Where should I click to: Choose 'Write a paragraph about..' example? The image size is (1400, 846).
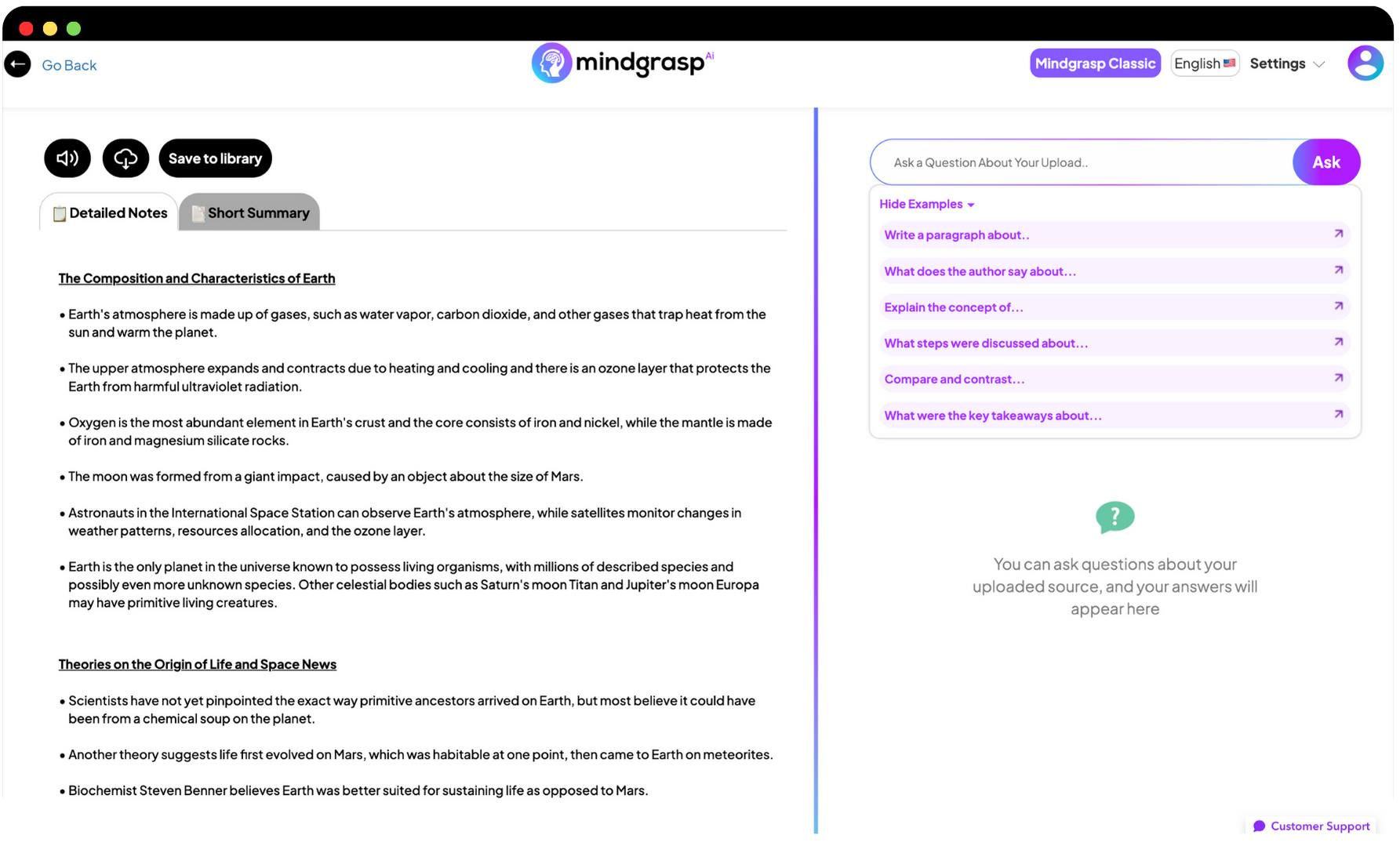[x=1115, y=234]
